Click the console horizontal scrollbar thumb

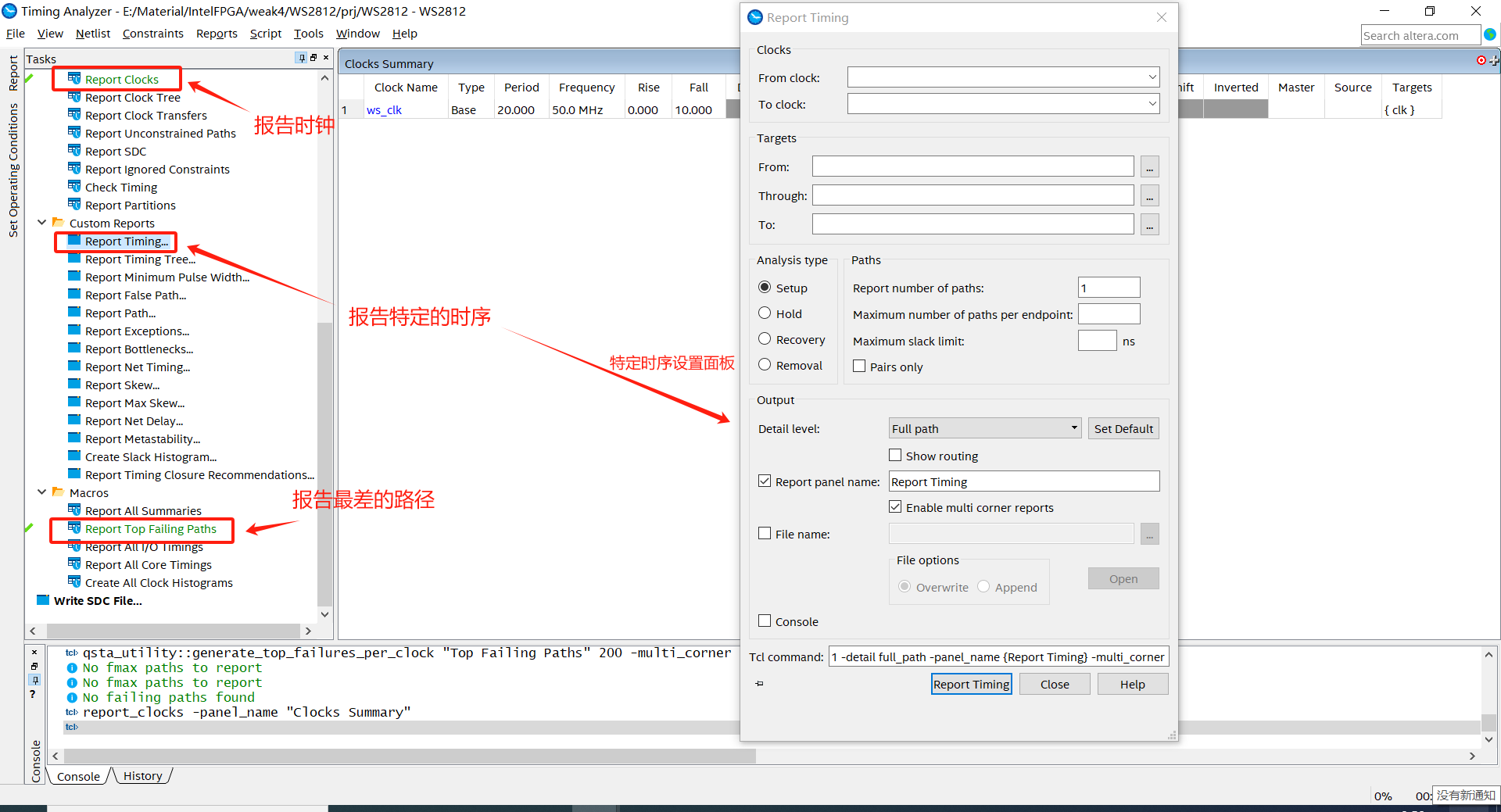click(x=410, y=756)
